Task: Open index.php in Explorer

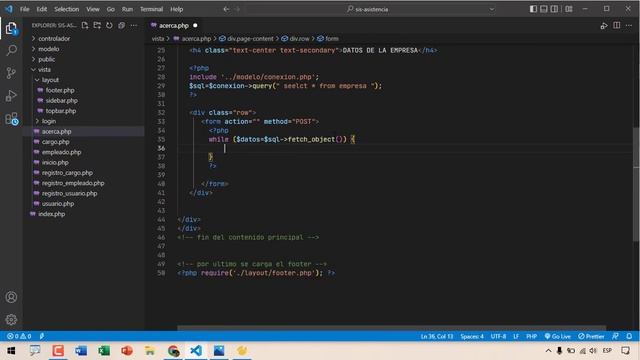Action: [x=51, y=214]
